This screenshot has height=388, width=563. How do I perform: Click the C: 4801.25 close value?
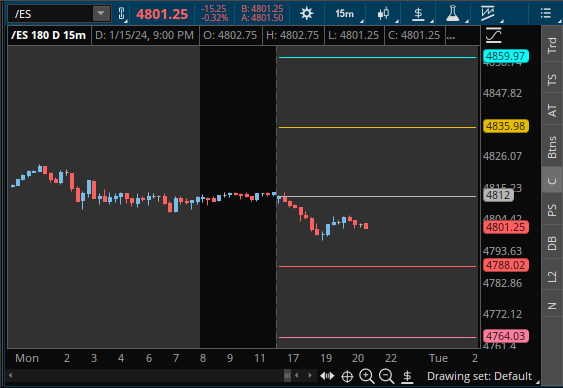click(x=414, y=35)
